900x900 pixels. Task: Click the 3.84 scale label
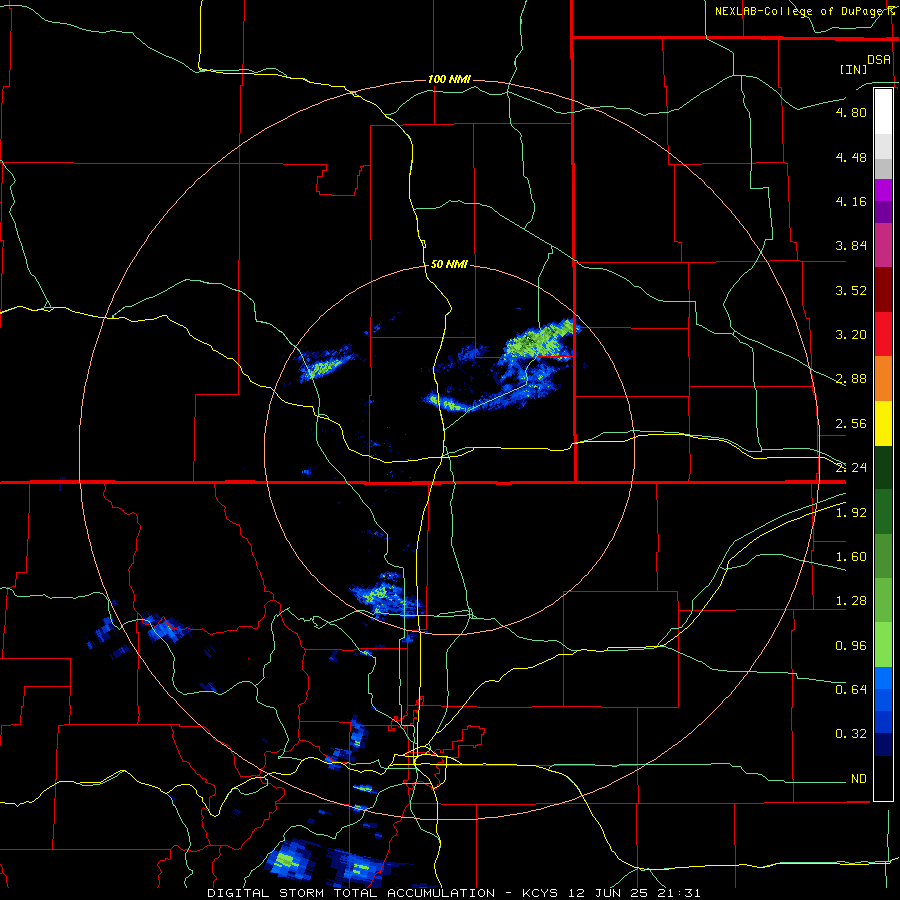851,246
